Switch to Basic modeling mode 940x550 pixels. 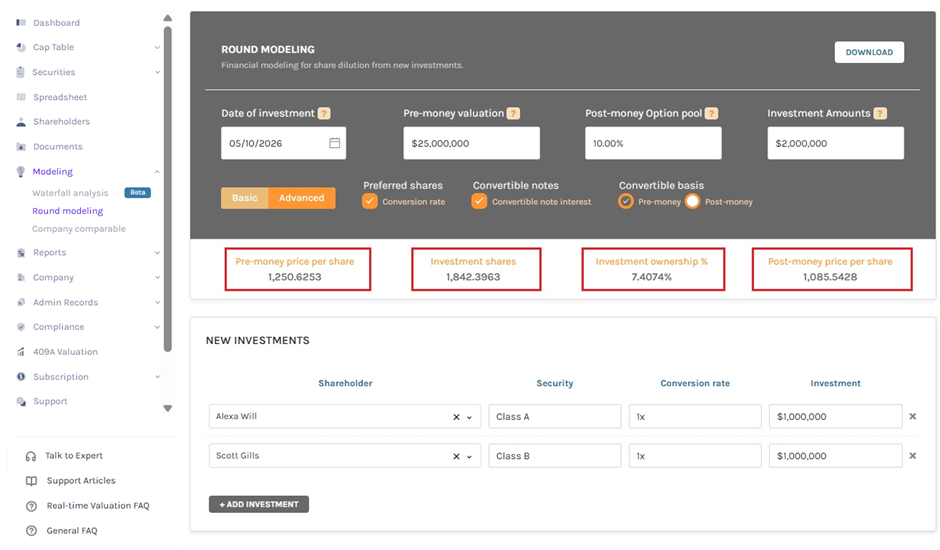[245, 198]
